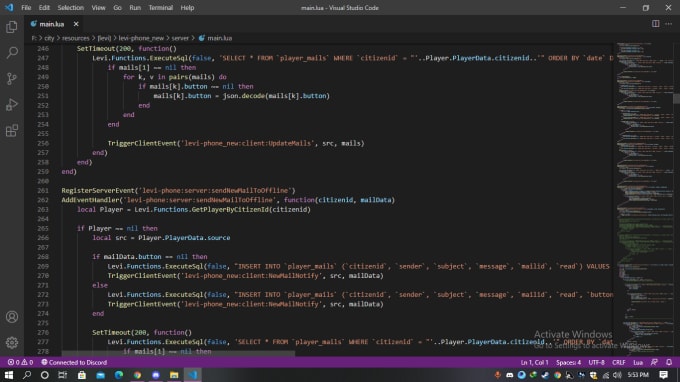Open the Extensions view

pos(12,131)
